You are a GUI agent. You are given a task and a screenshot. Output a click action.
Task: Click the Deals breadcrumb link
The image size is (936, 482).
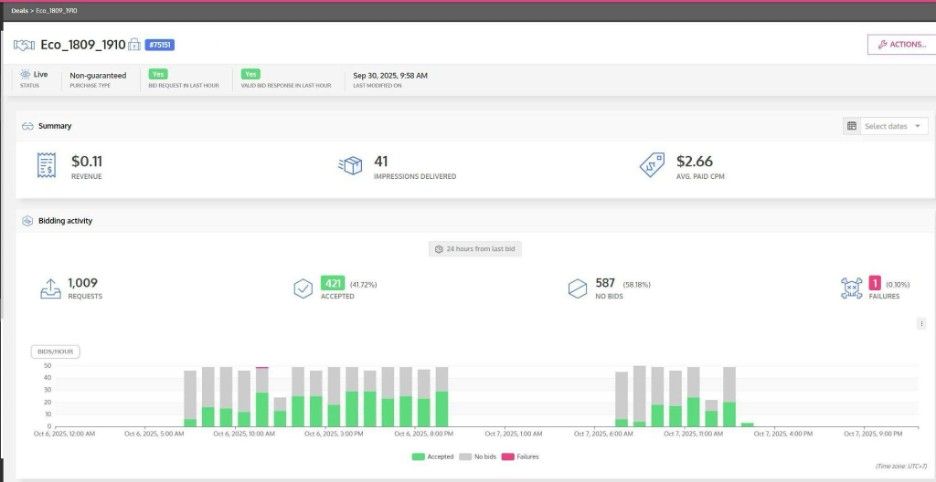tap(19, 11)
